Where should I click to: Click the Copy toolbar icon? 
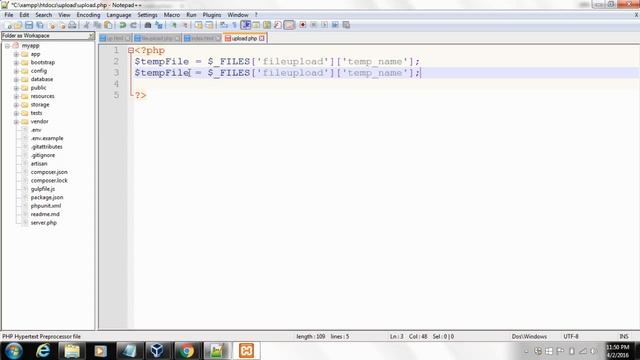coord(97,25)
